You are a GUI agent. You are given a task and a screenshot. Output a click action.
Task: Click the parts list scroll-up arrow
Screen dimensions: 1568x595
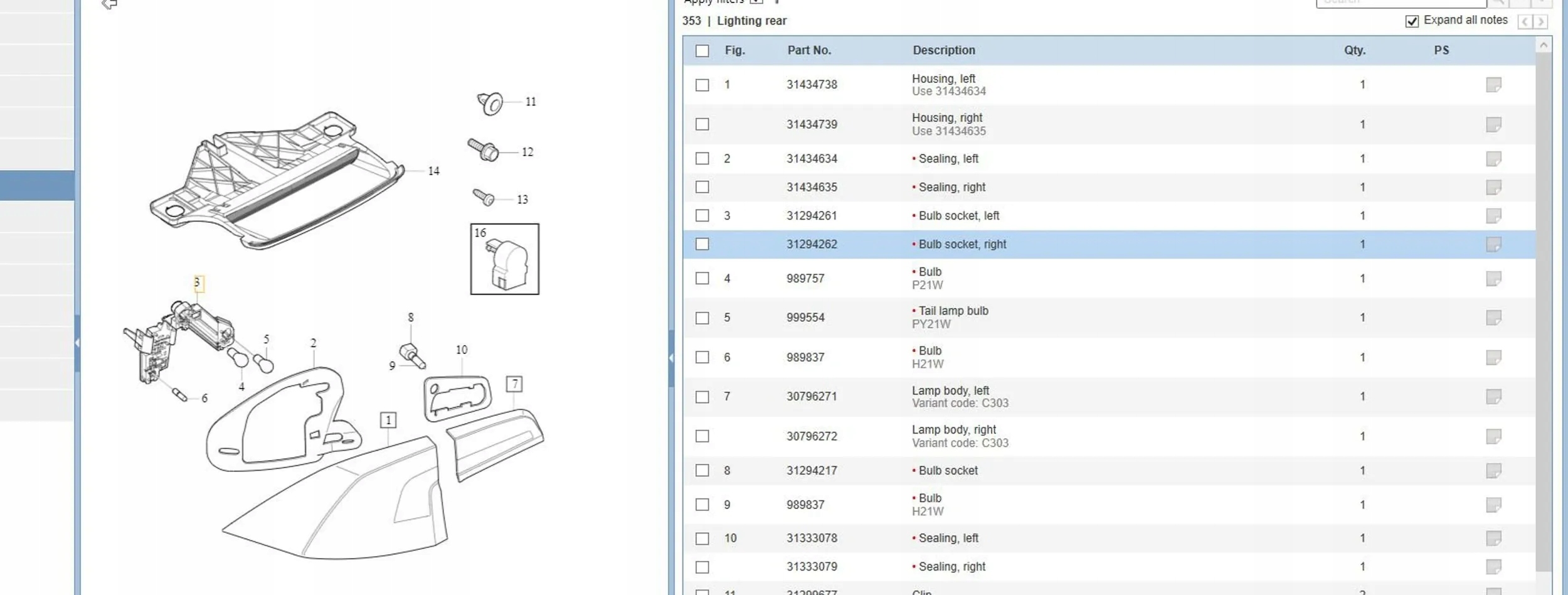pos(1544,45)
